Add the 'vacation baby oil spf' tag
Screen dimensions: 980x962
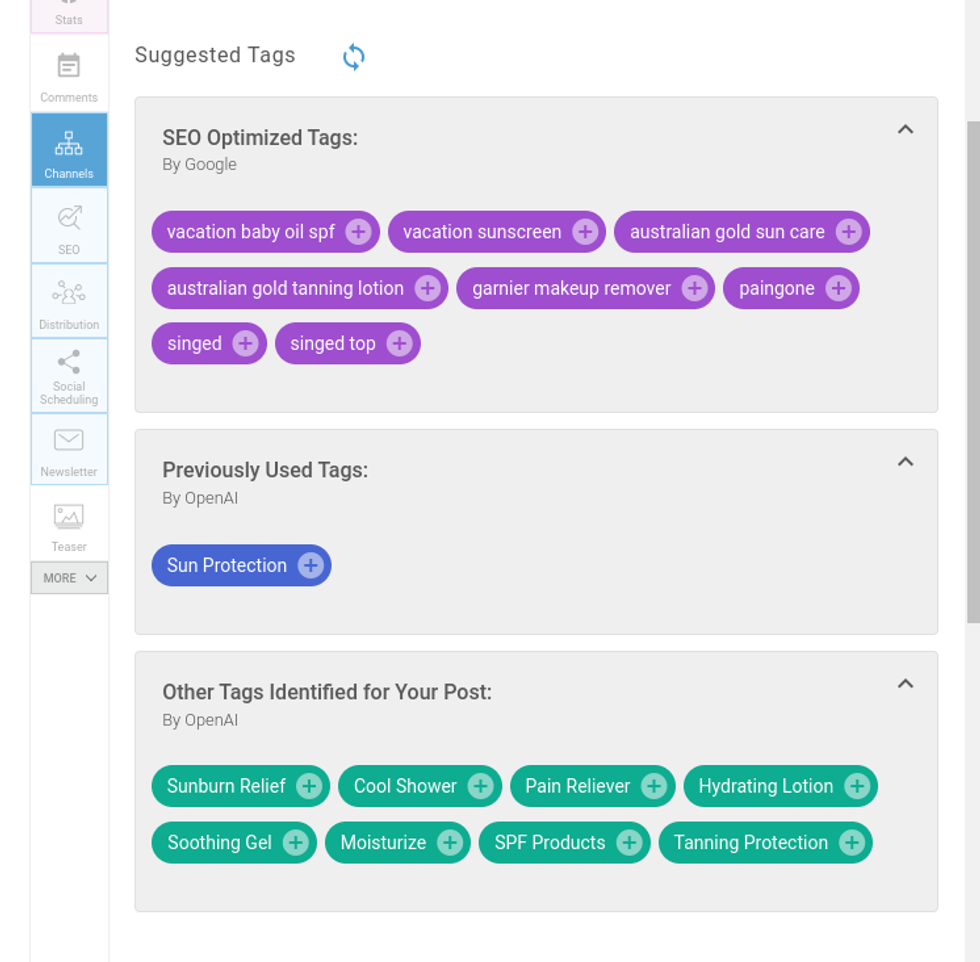coord(358,232)
